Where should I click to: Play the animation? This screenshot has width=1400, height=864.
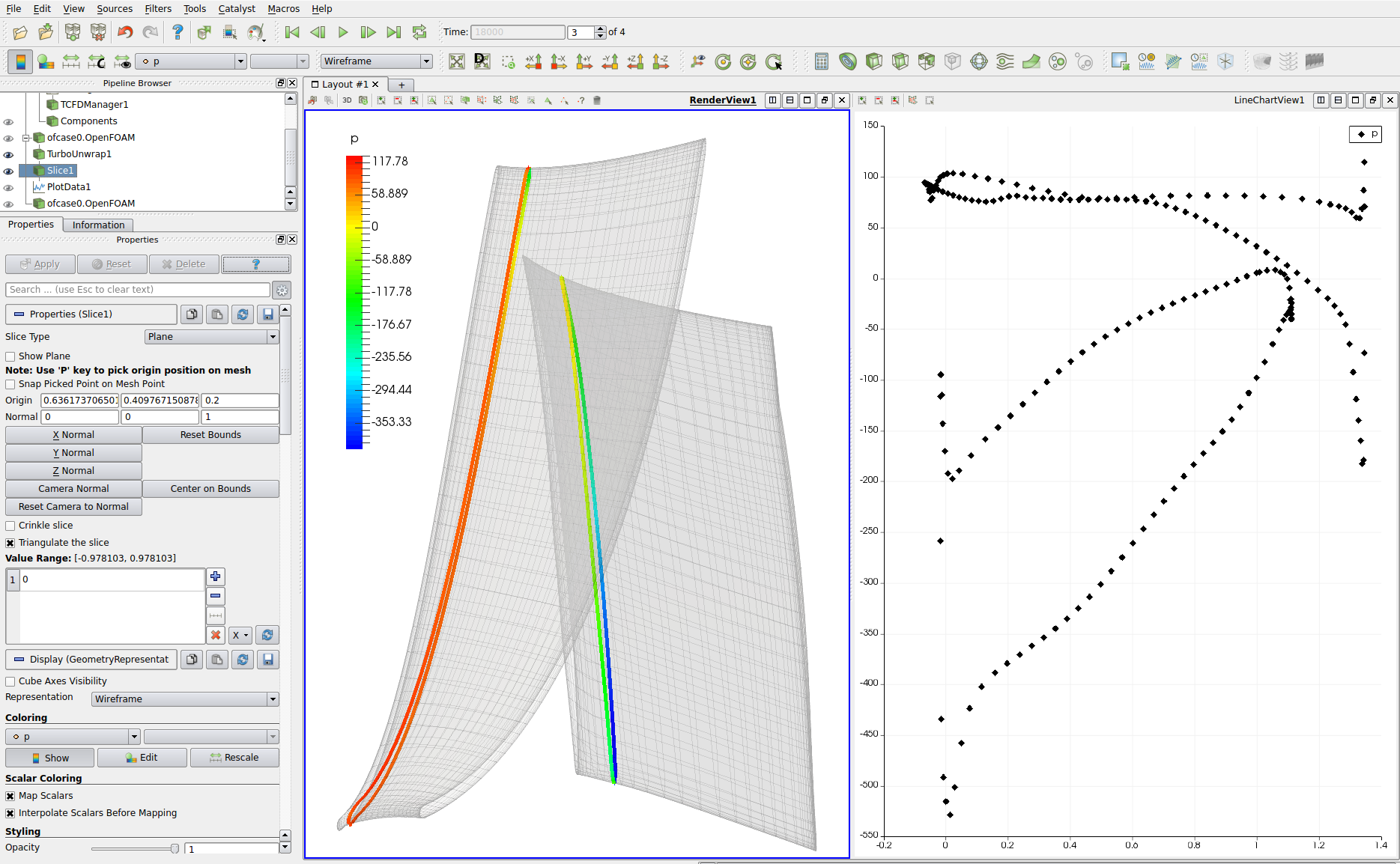click(x=343, y=32)
